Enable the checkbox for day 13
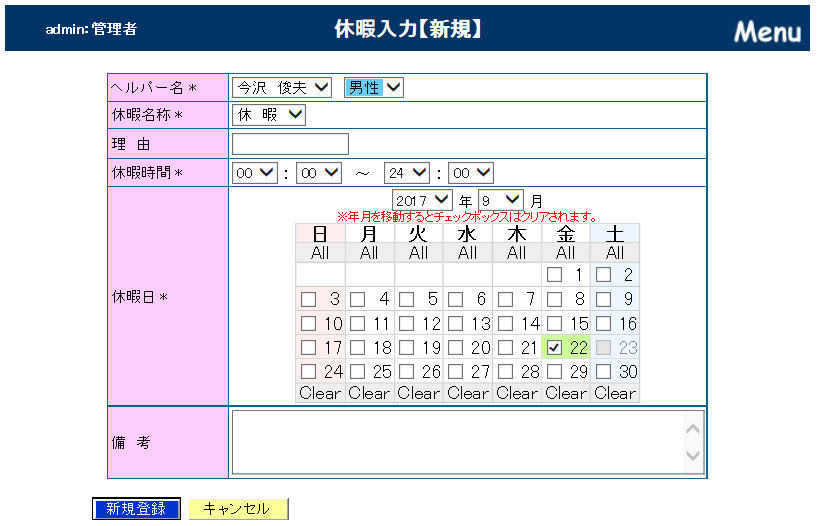This screenshot has width=817, height=526. coord(456,324)
